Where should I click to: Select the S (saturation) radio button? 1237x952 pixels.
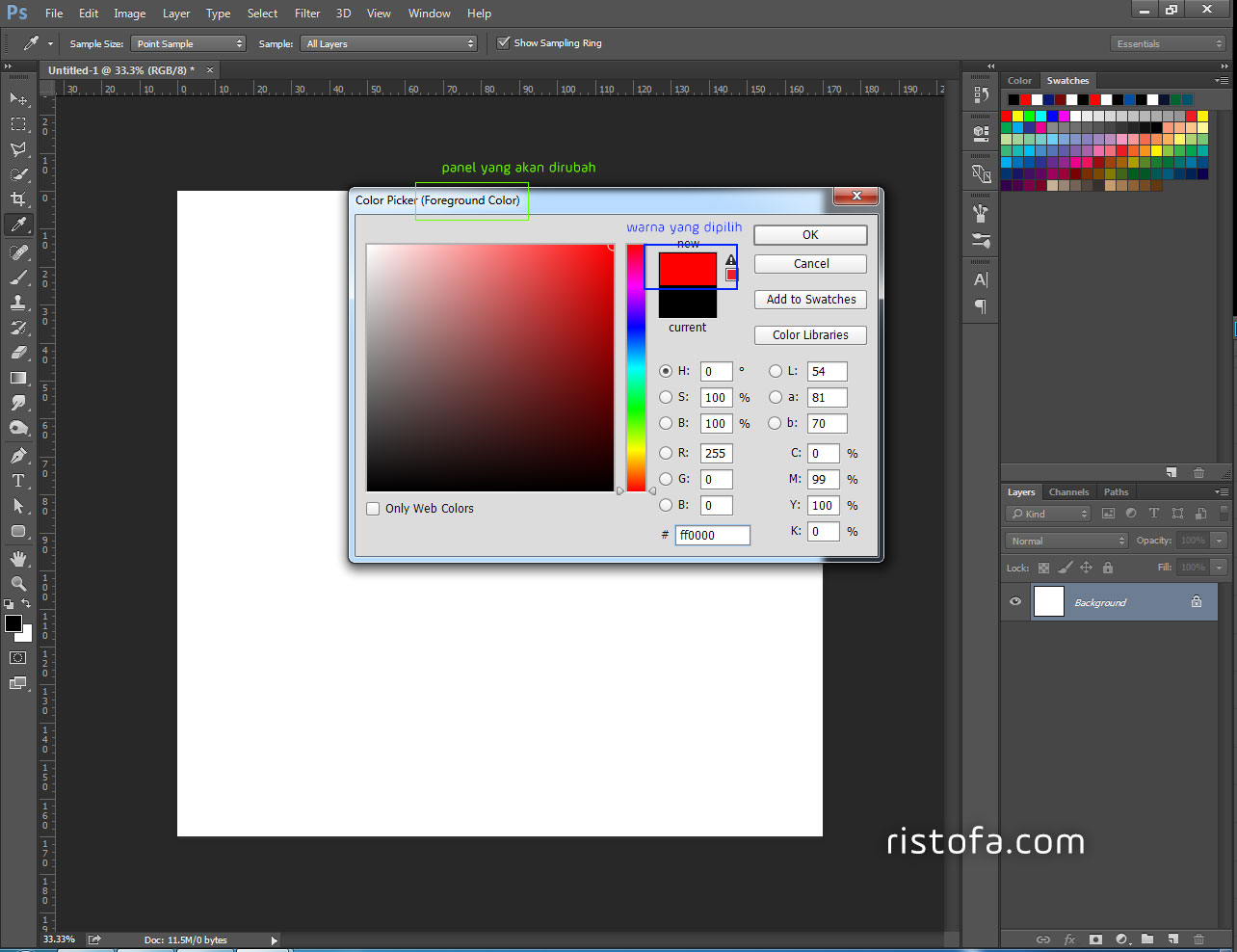666,397
